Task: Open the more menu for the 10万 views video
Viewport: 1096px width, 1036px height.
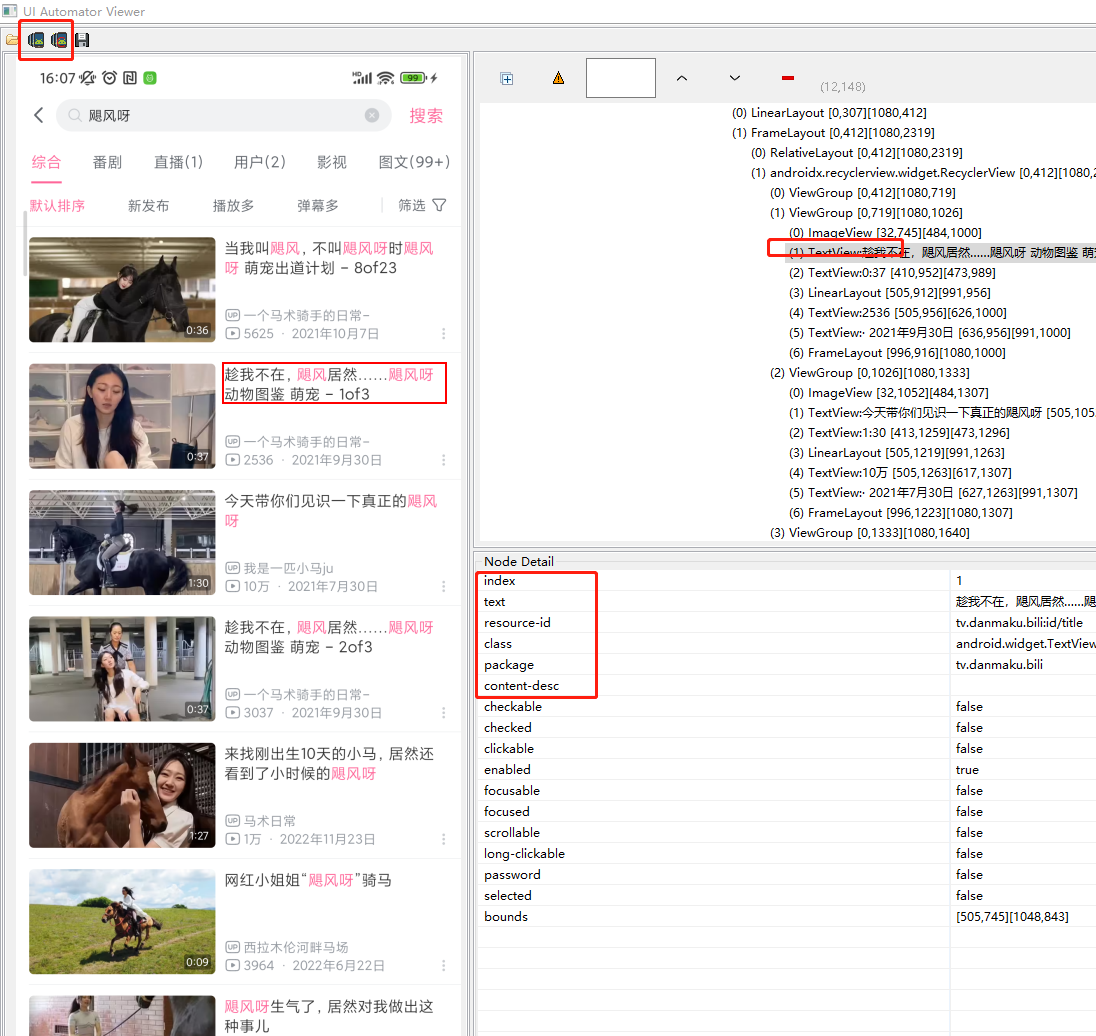Action: point(443,587)
